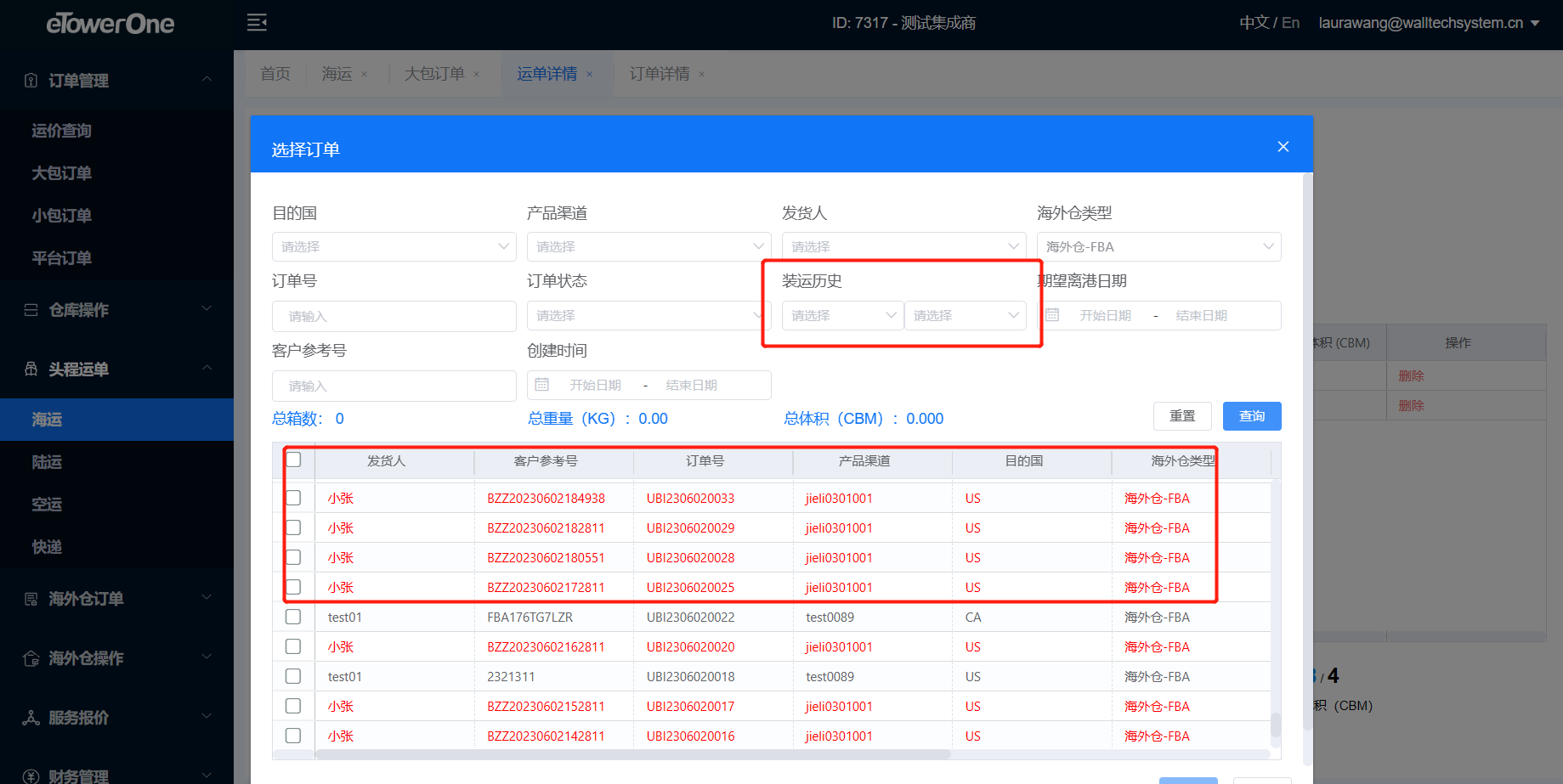
Task: Open the 发货人 dropdown
Action: coord(904,246)
